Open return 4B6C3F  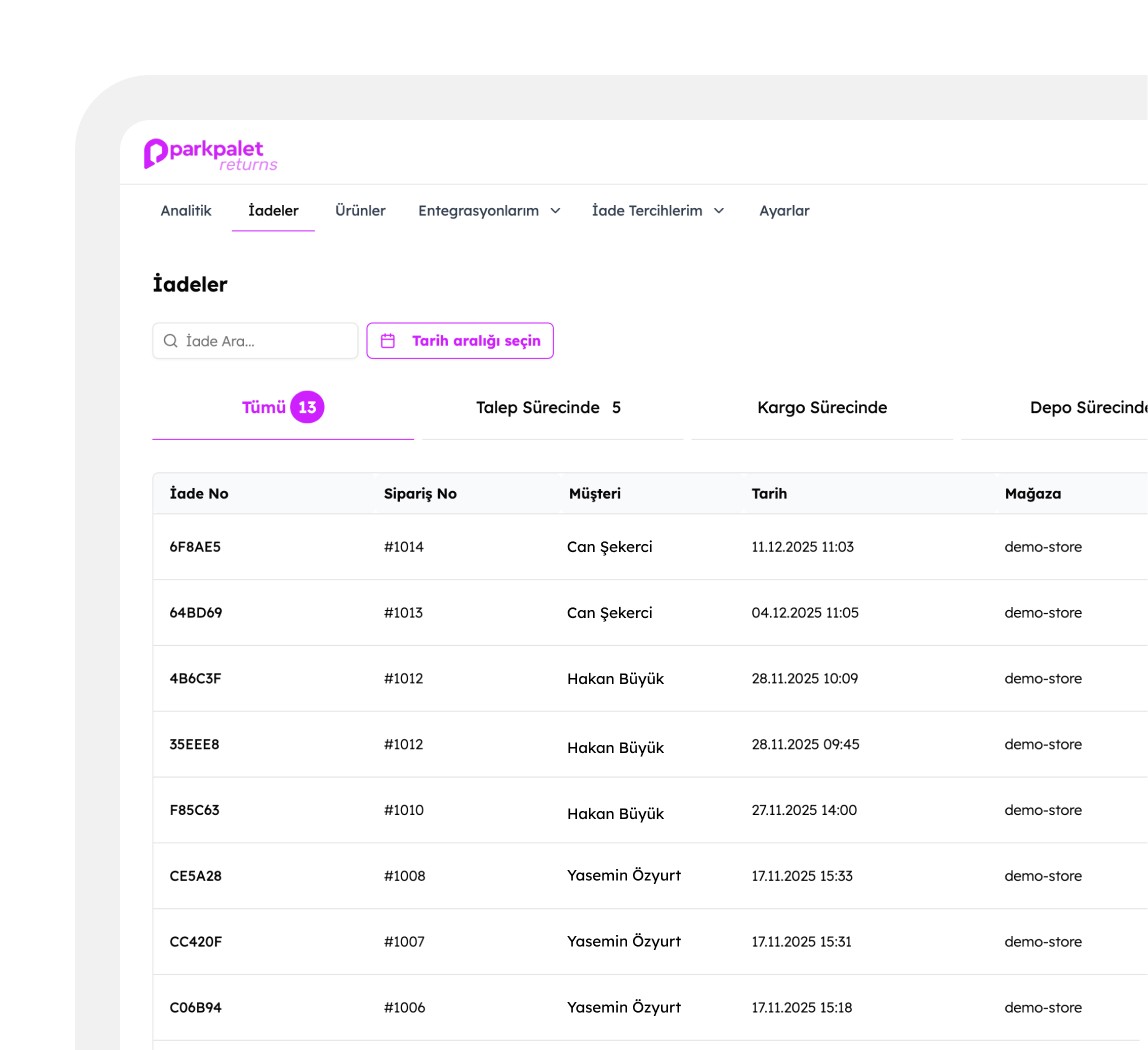195,679
